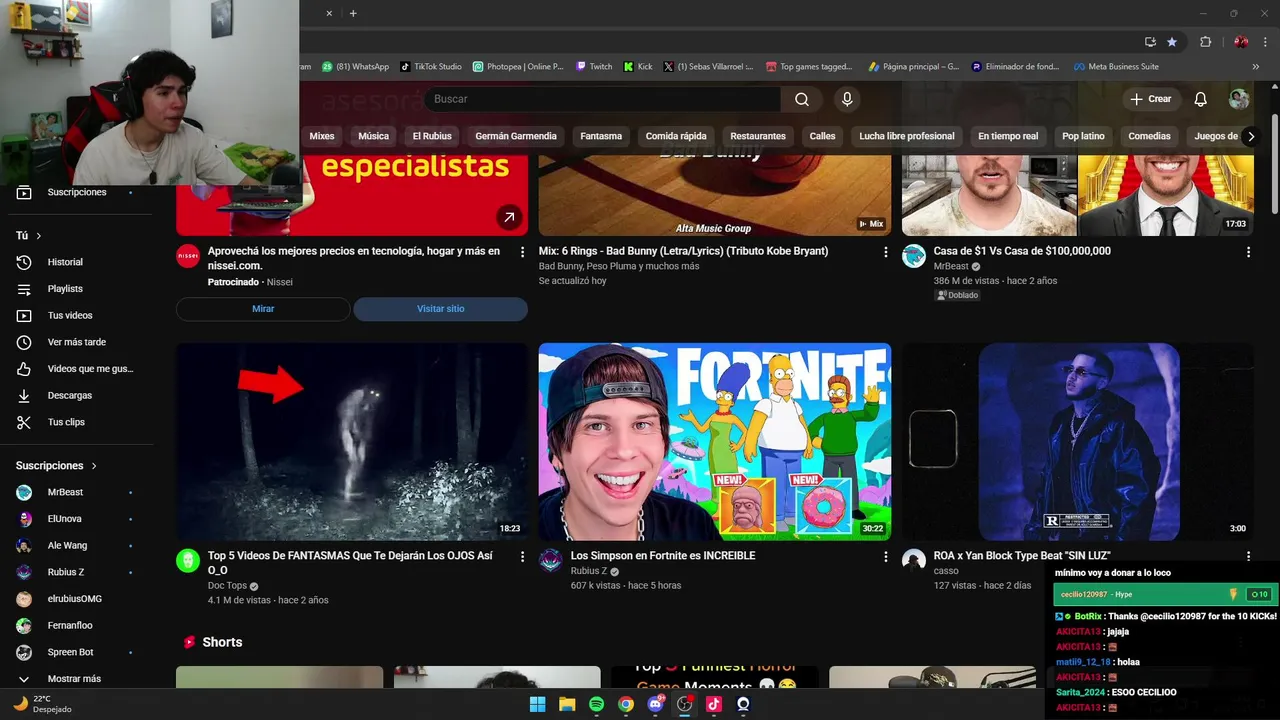This screenshot has width=1280, height=720.
Task: Play Los Simpson en Fortnite thumbnail
Action: point(715,442)
